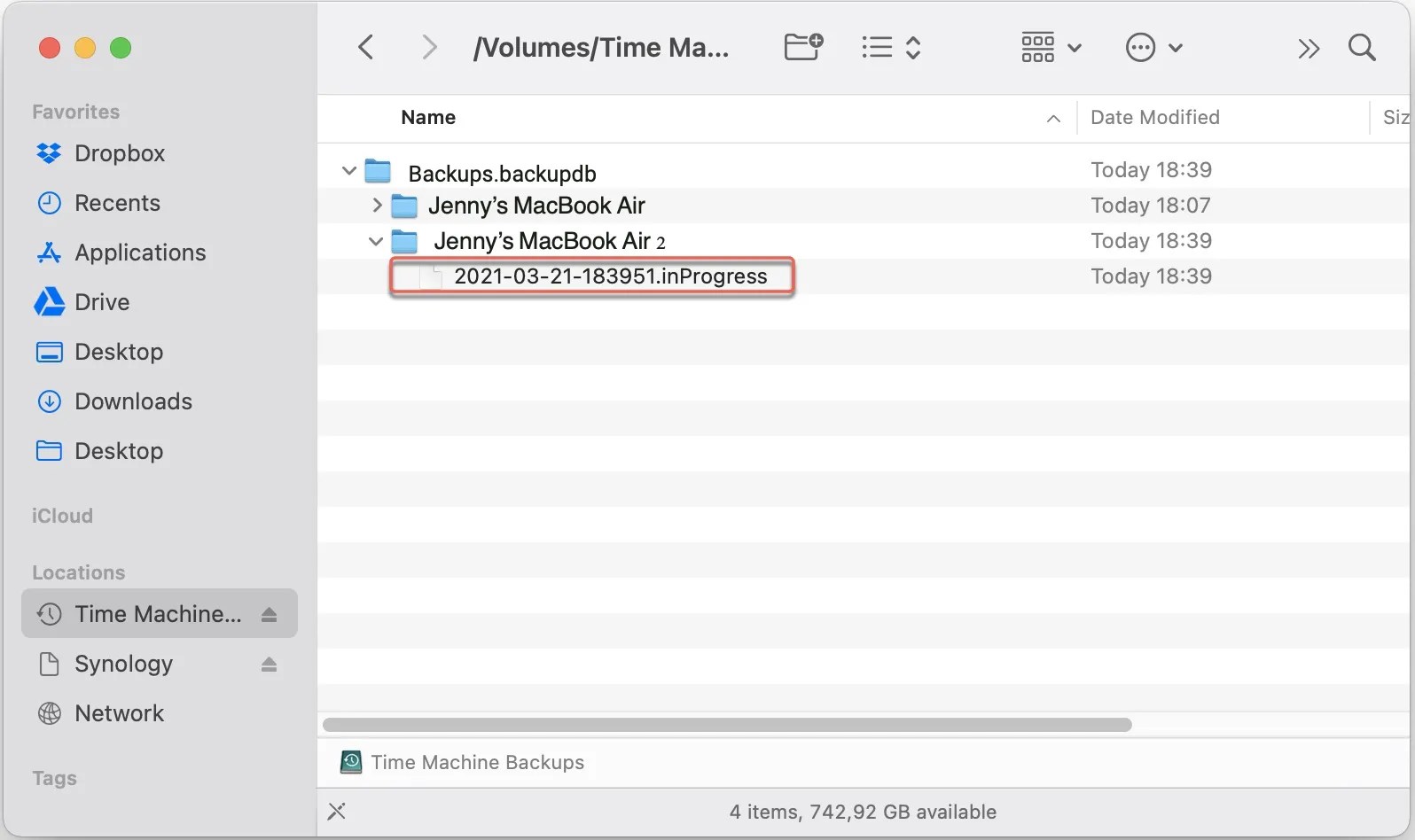The image size is (1415, 840).
Task: Click the tools icon in the status bar
Action: click(337, 811)
